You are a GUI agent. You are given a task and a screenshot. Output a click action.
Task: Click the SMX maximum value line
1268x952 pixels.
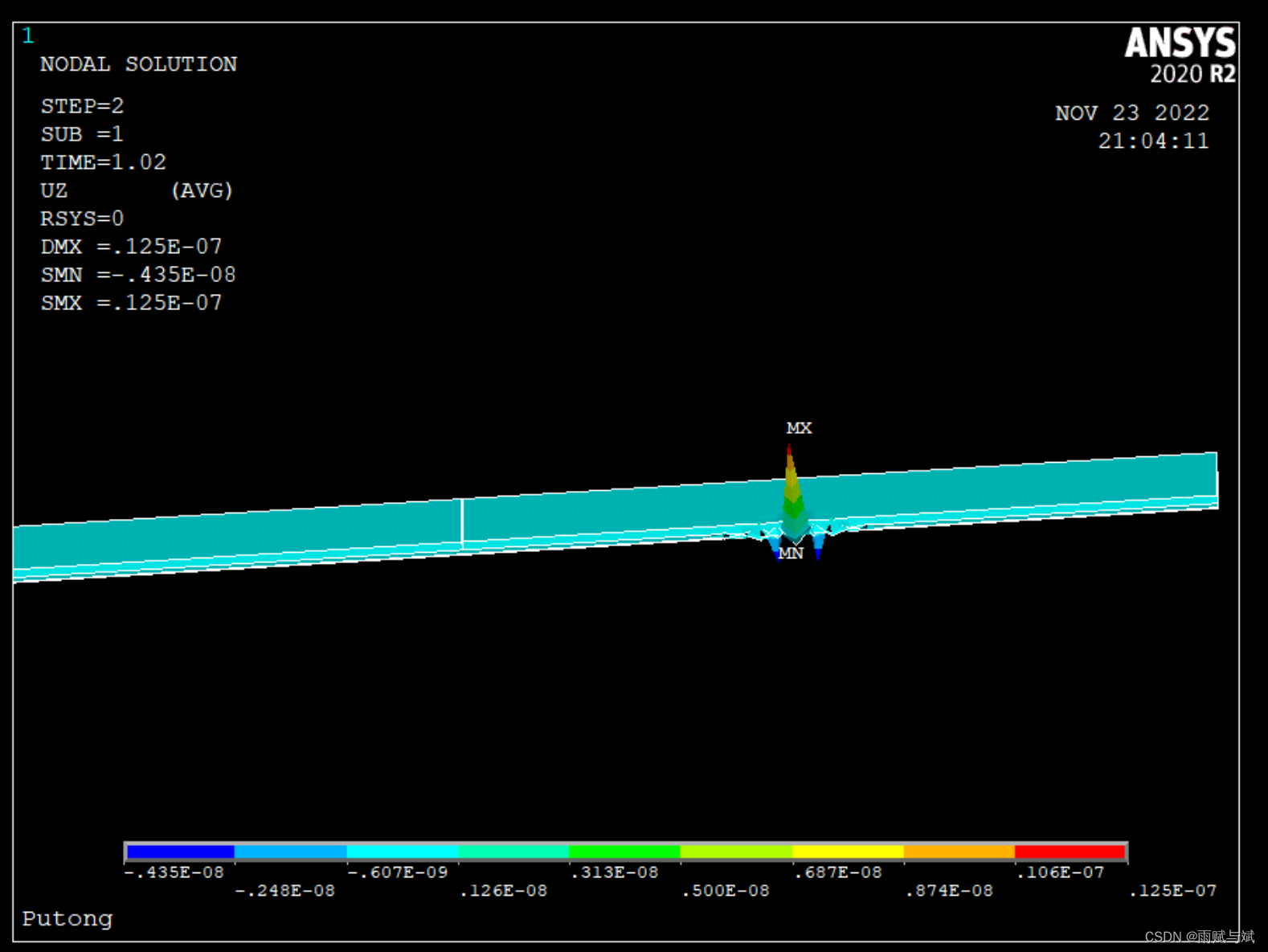pyautogui.click(x=132, y=303)
